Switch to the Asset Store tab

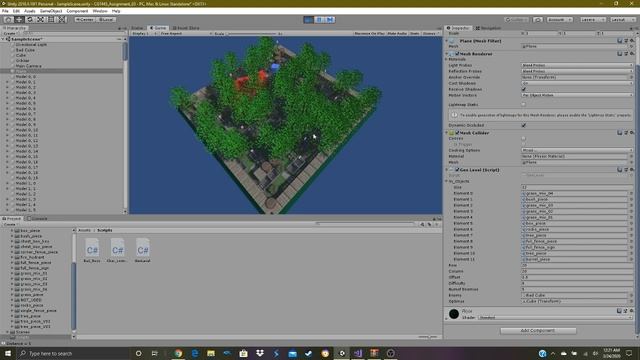point(186,28)
